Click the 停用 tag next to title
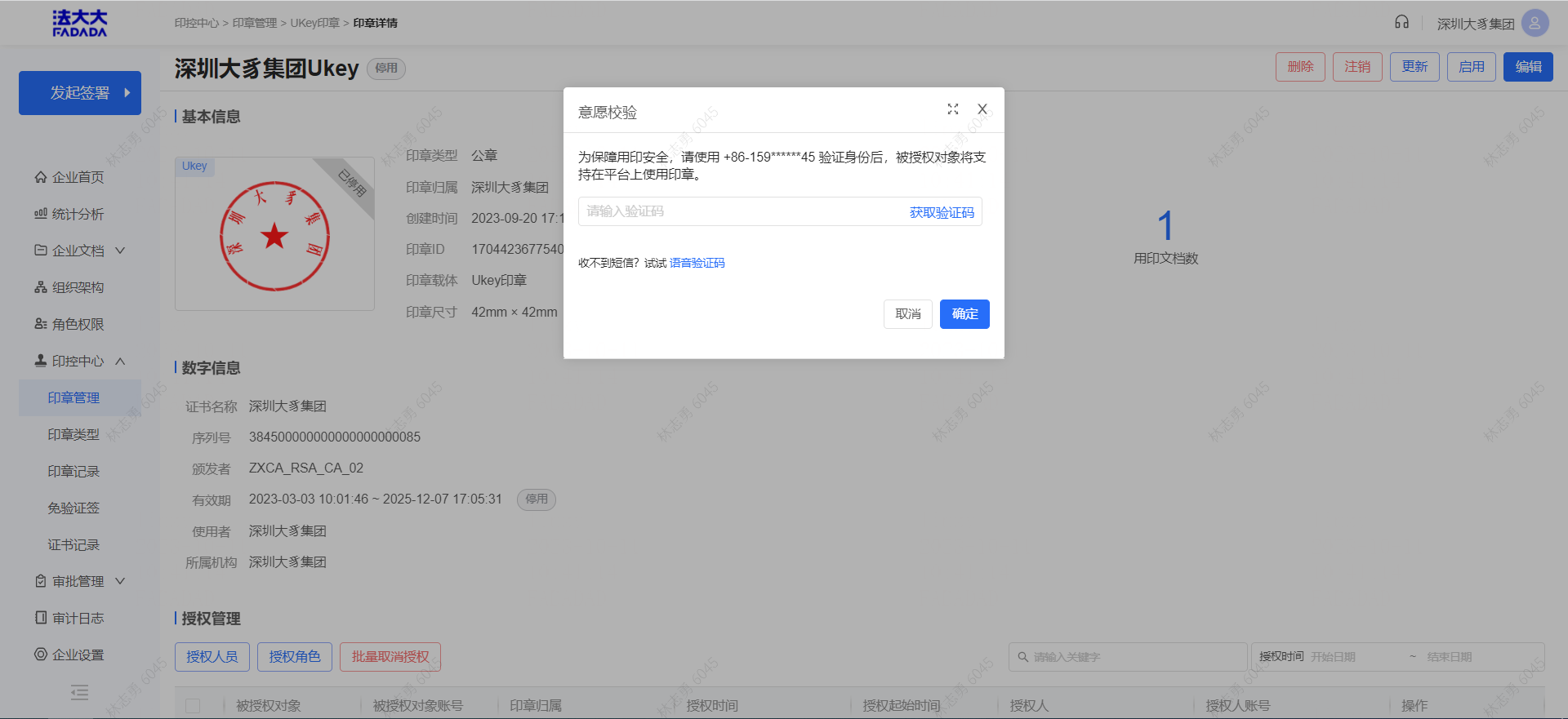 click(386, 69)
